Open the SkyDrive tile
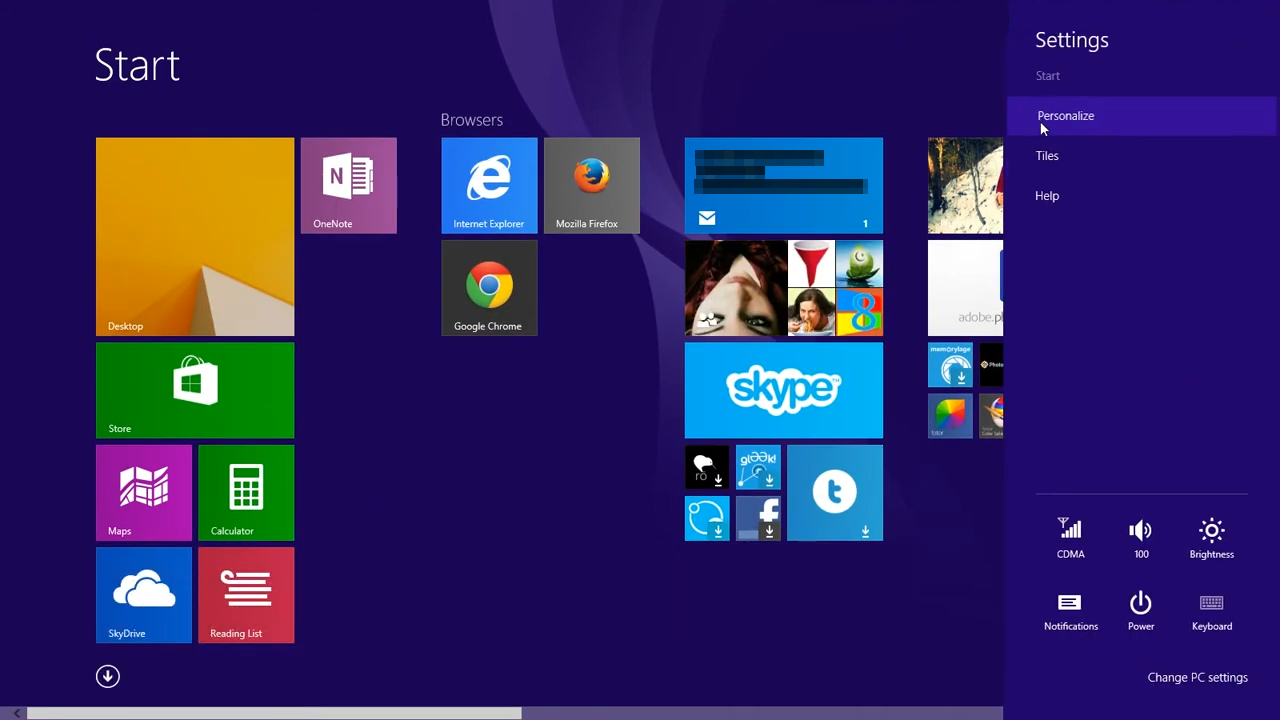 [x=144, y=595]
